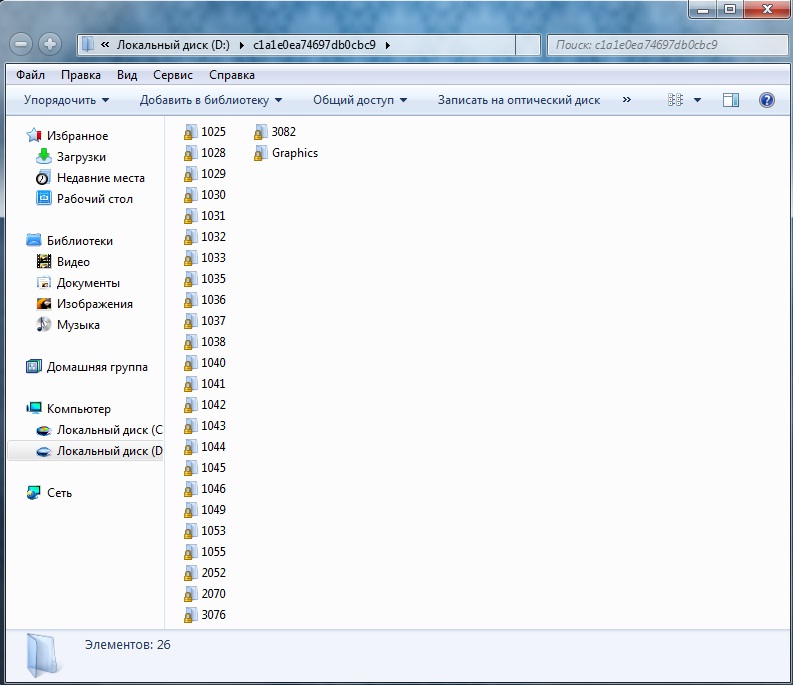Click the Музыка note icon
This screenshot has width=793, height=685.
coord(43,324)
